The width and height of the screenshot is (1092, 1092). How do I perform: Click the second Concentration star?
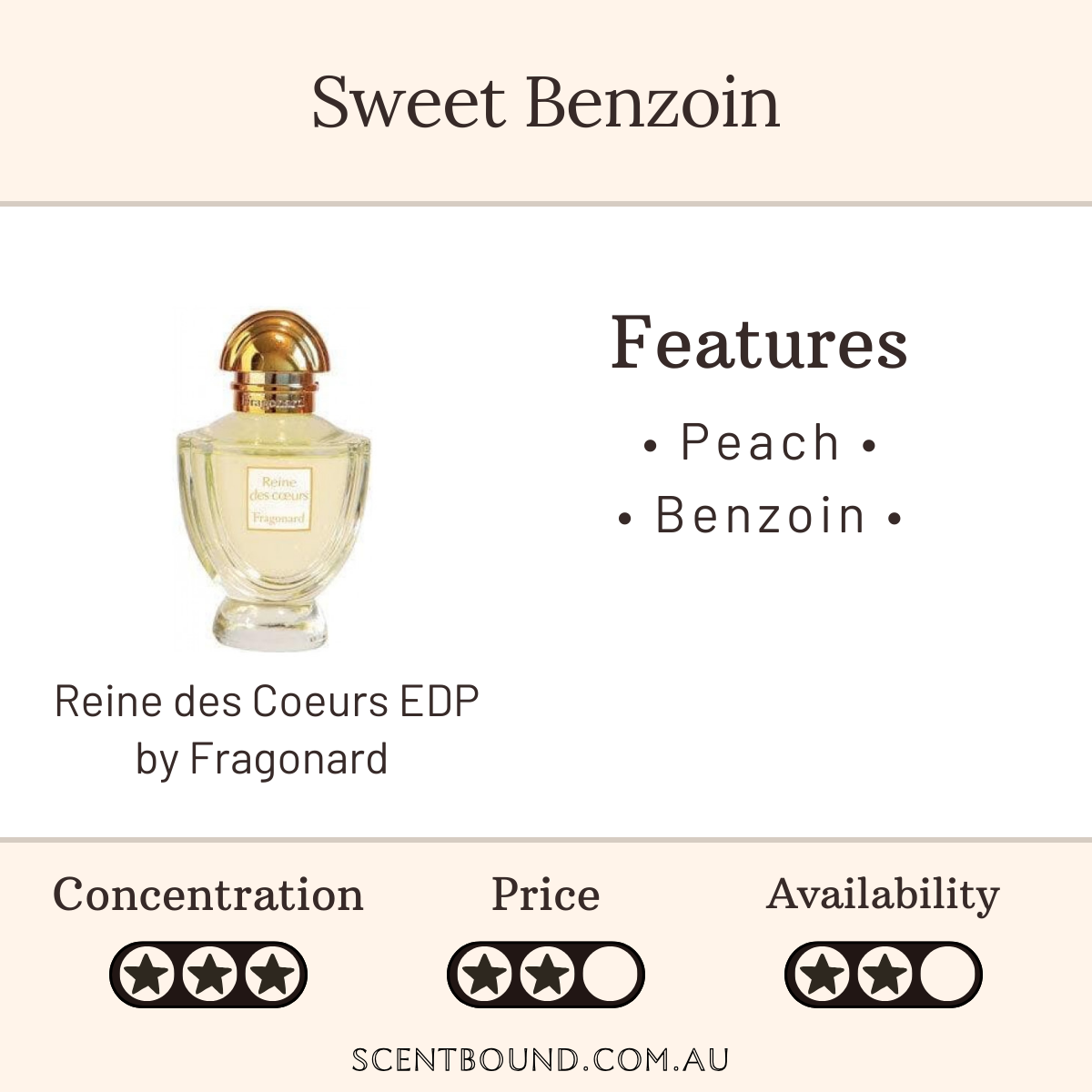[209, 976]
